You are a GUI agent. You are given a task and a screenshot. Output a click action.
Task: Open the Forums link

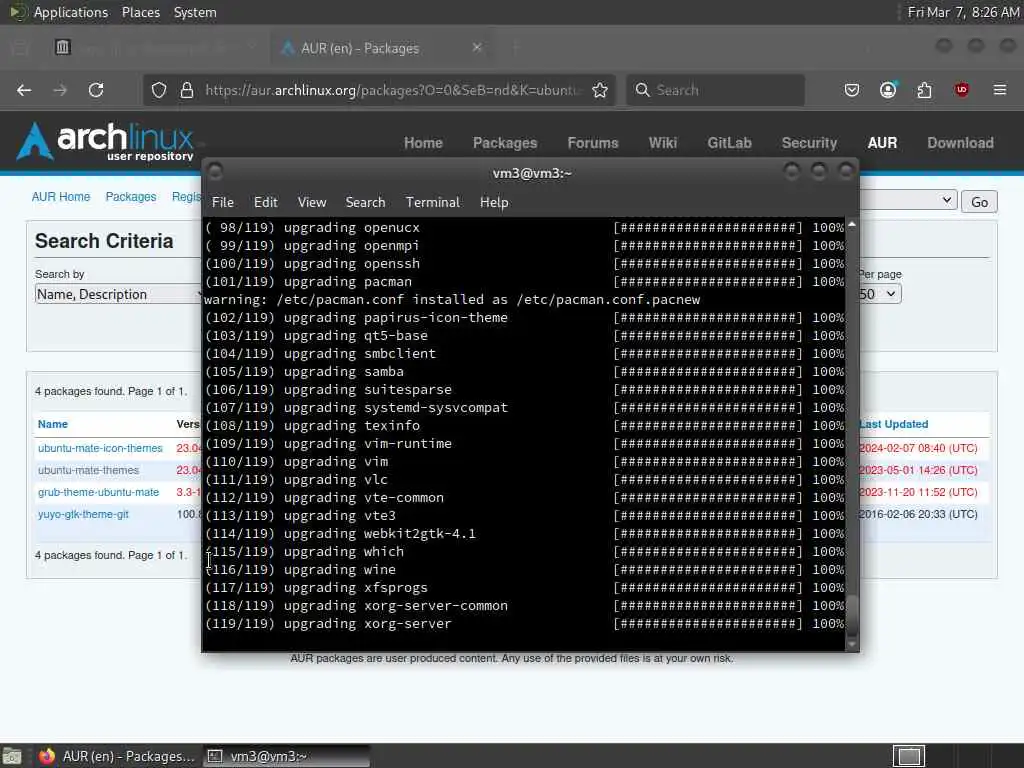pos(593,143)
